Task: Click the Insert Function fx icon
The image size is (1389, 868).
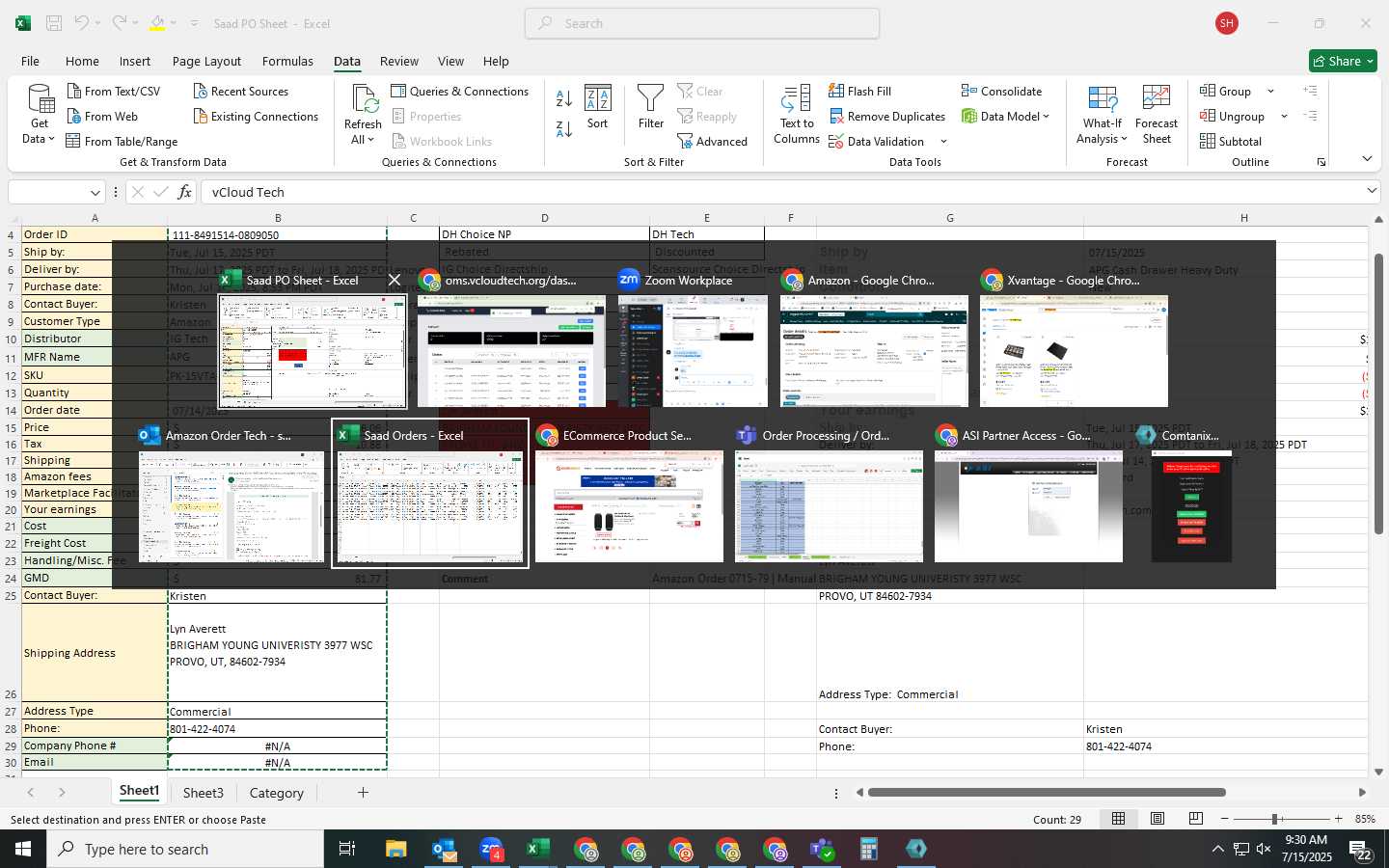Action: point(185,192)
